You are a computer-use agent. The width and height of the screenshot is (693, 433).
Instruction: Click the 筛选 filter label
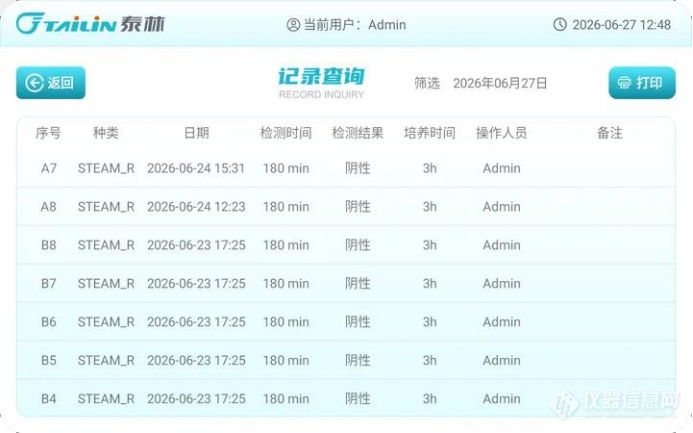click(x=427, y=83)
